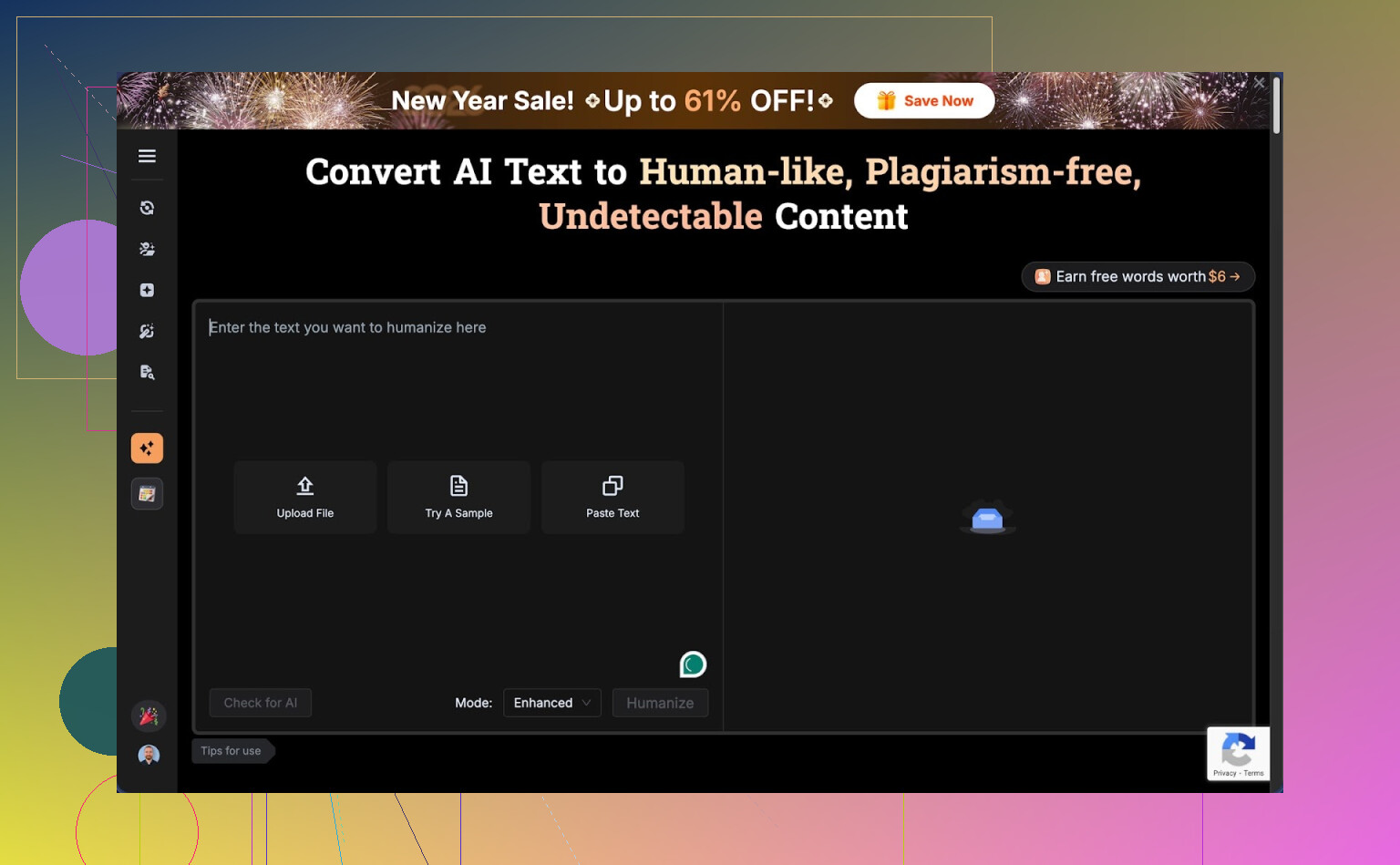Click the circular refresh icon in sidebar
1400x865 pixels.
147,208
